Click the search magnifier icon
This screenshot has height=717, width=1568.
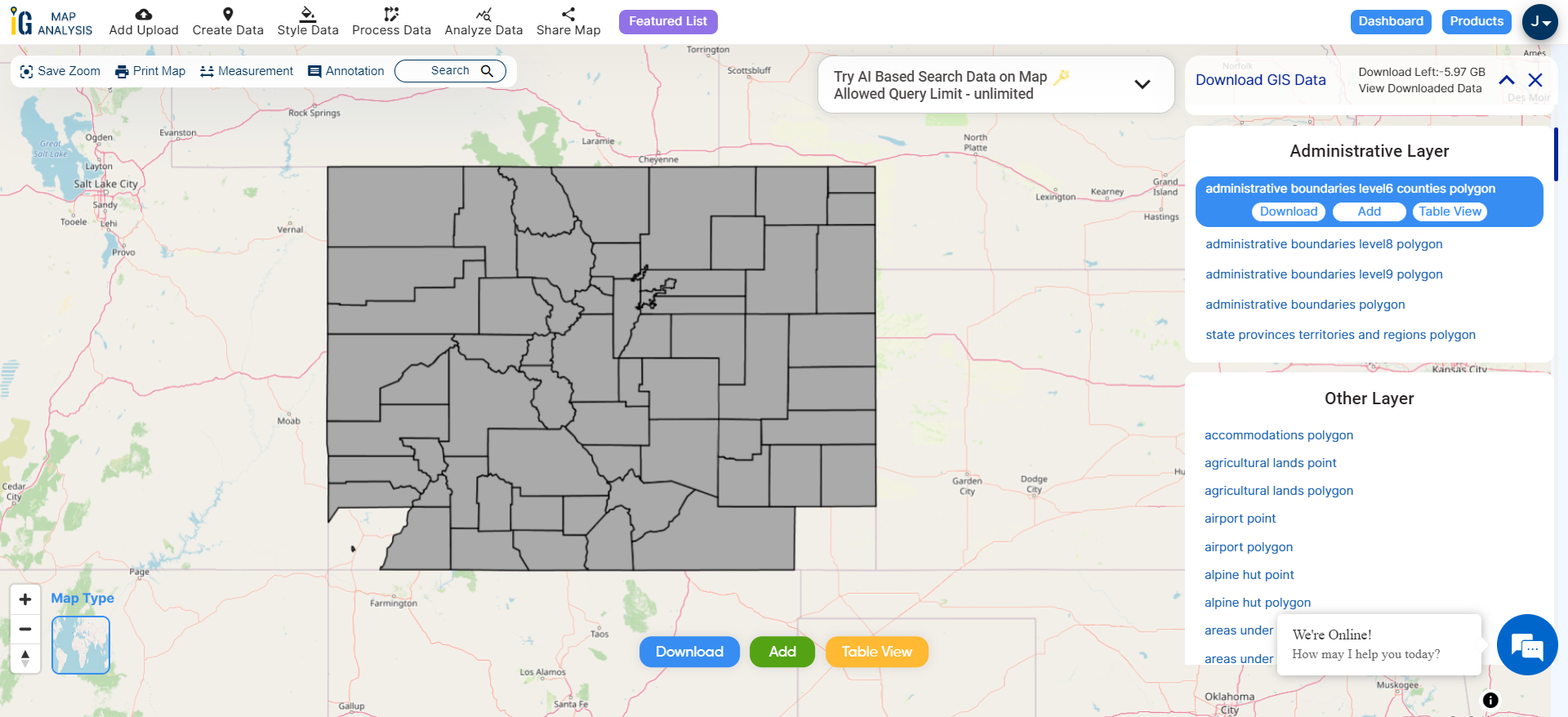[x=488, y=71]
